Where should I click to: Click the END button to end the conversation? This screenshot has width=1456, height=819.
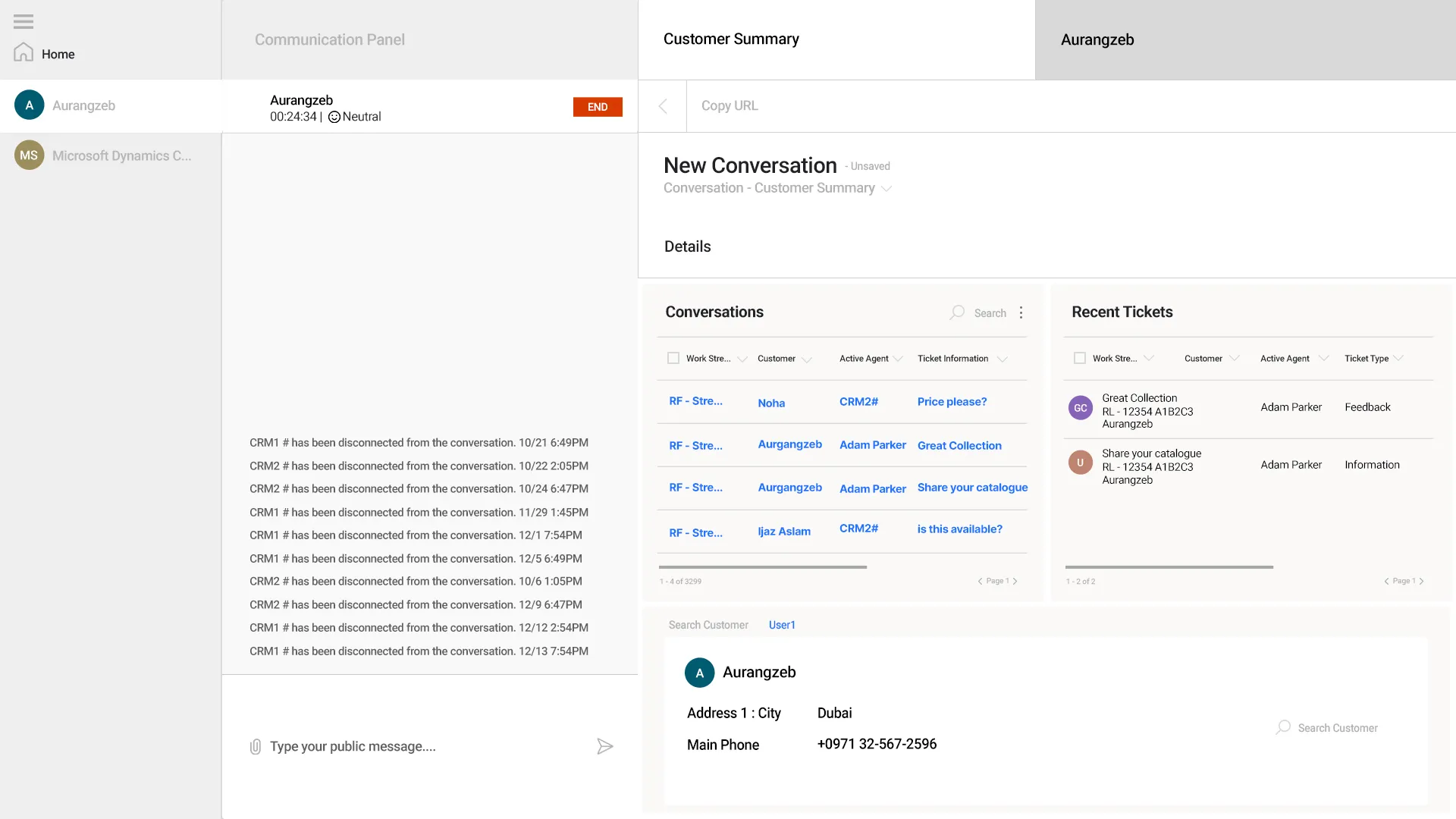[598, 107]
